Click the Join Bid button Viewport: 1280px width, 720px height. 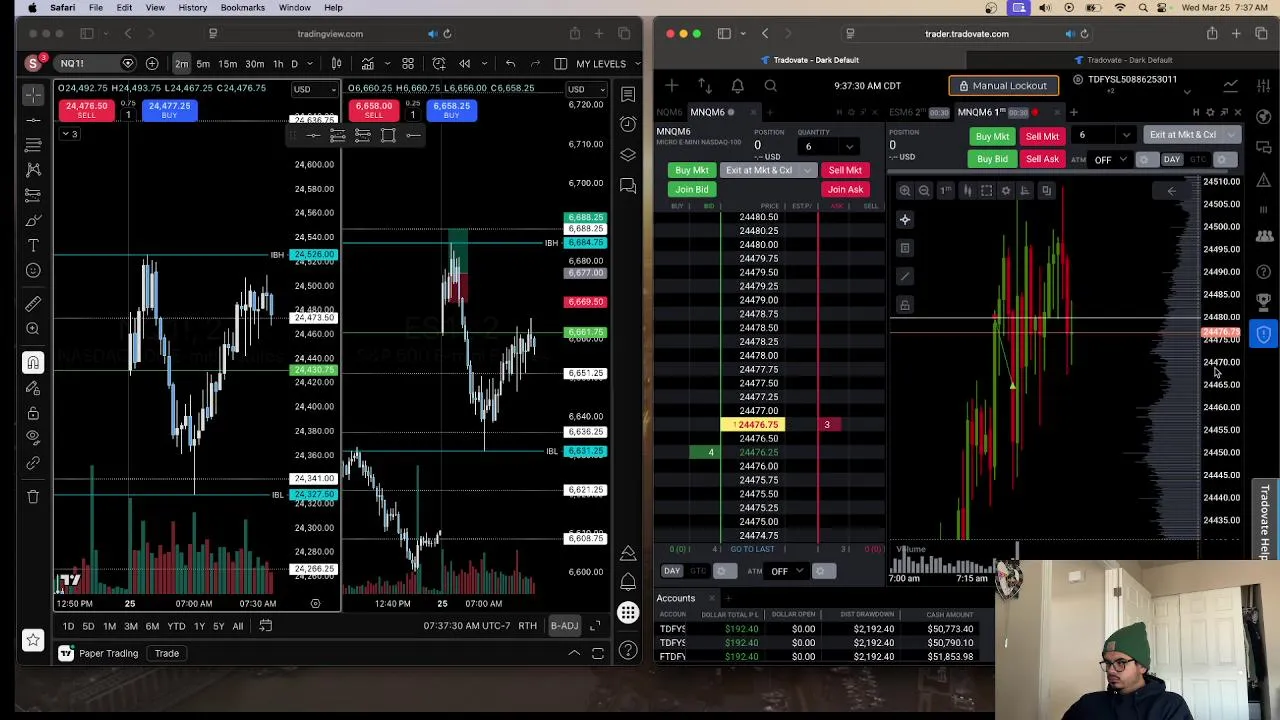pyautogui.click(x=691, y=189)
